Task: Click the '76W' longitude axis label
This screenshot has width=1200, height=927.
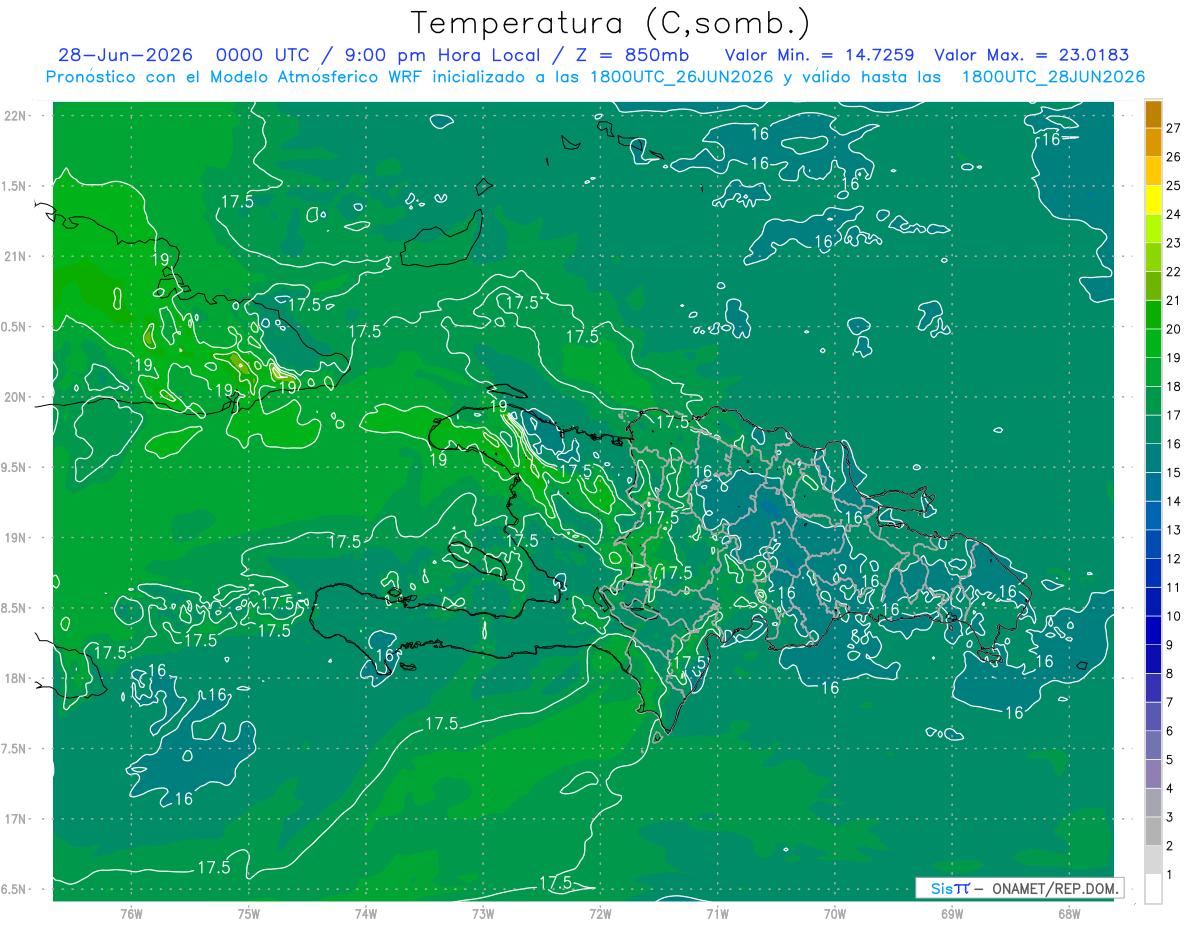Action: tap(131, 913)
